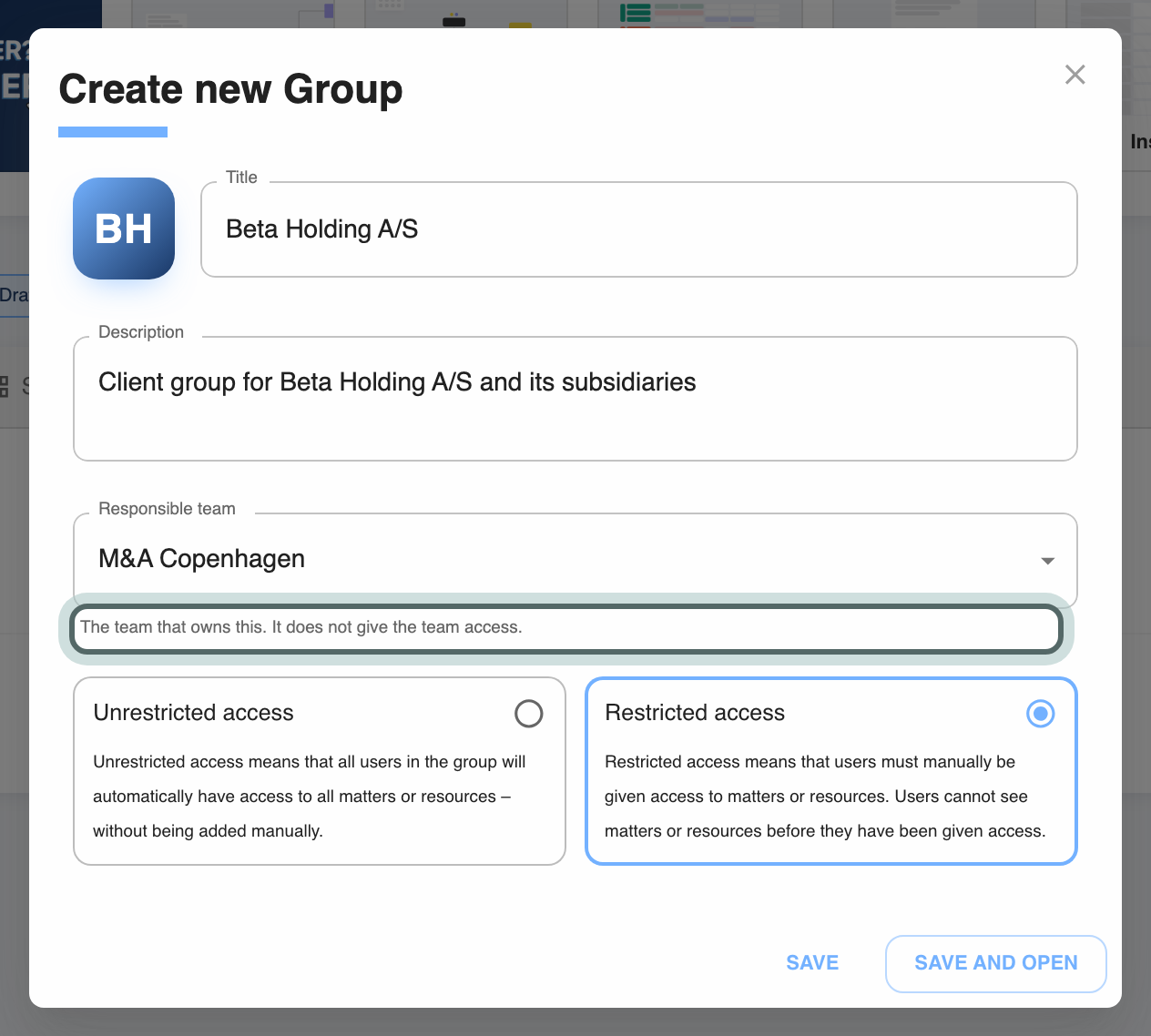Screen dimensions: 1151x1036
Task: Choose the Restricted access card heading
Action: (695, 713)
